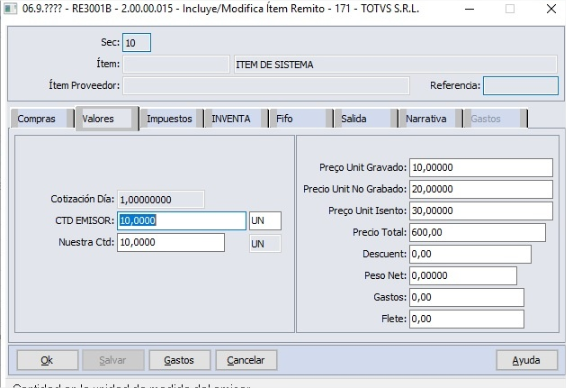Focus the Gastos amount field
566x388 pixels.
466,297
